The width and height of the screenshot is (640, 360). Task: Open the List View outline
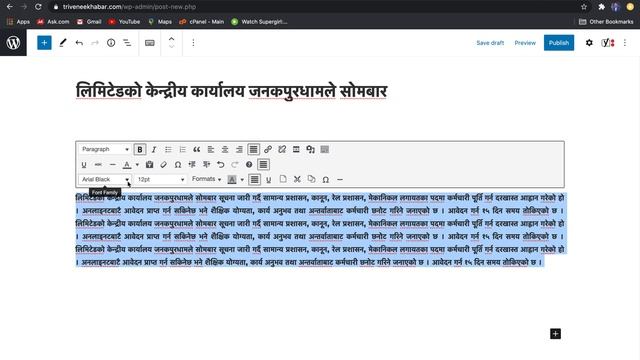(127, 42)
